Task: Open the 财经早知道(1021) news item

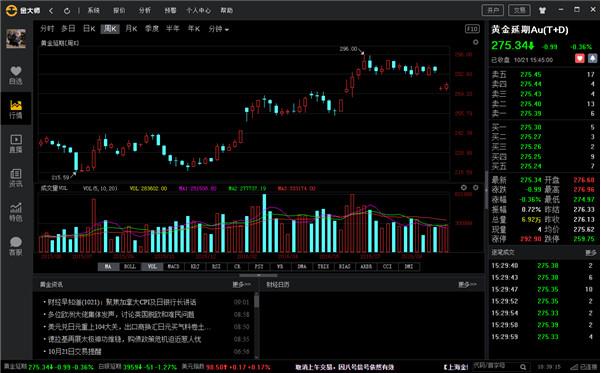Action: coord(122,302)
